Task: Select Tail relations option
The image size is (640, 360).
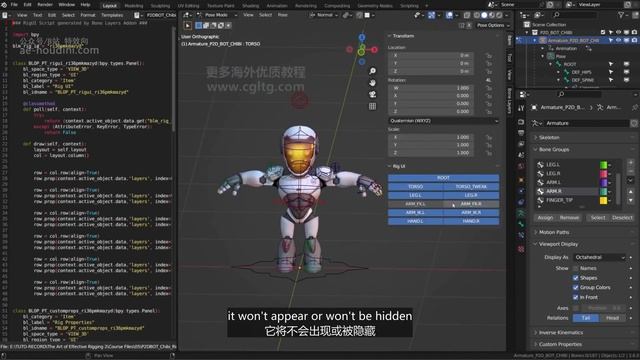Action: point(586,318)
